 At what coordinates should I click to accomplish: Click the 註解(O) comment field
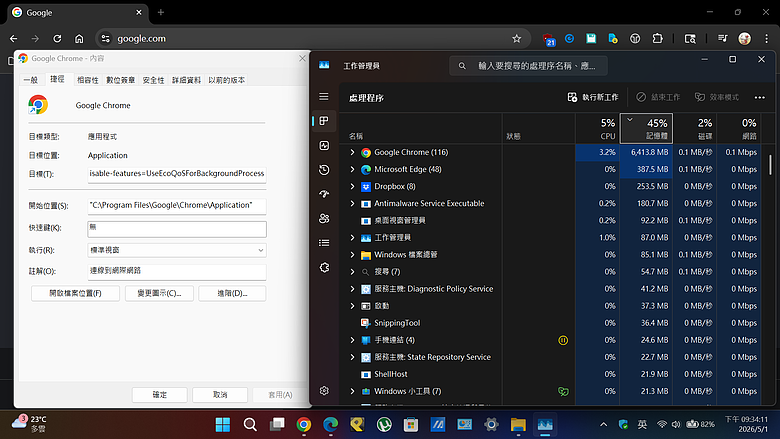[177, 271]
